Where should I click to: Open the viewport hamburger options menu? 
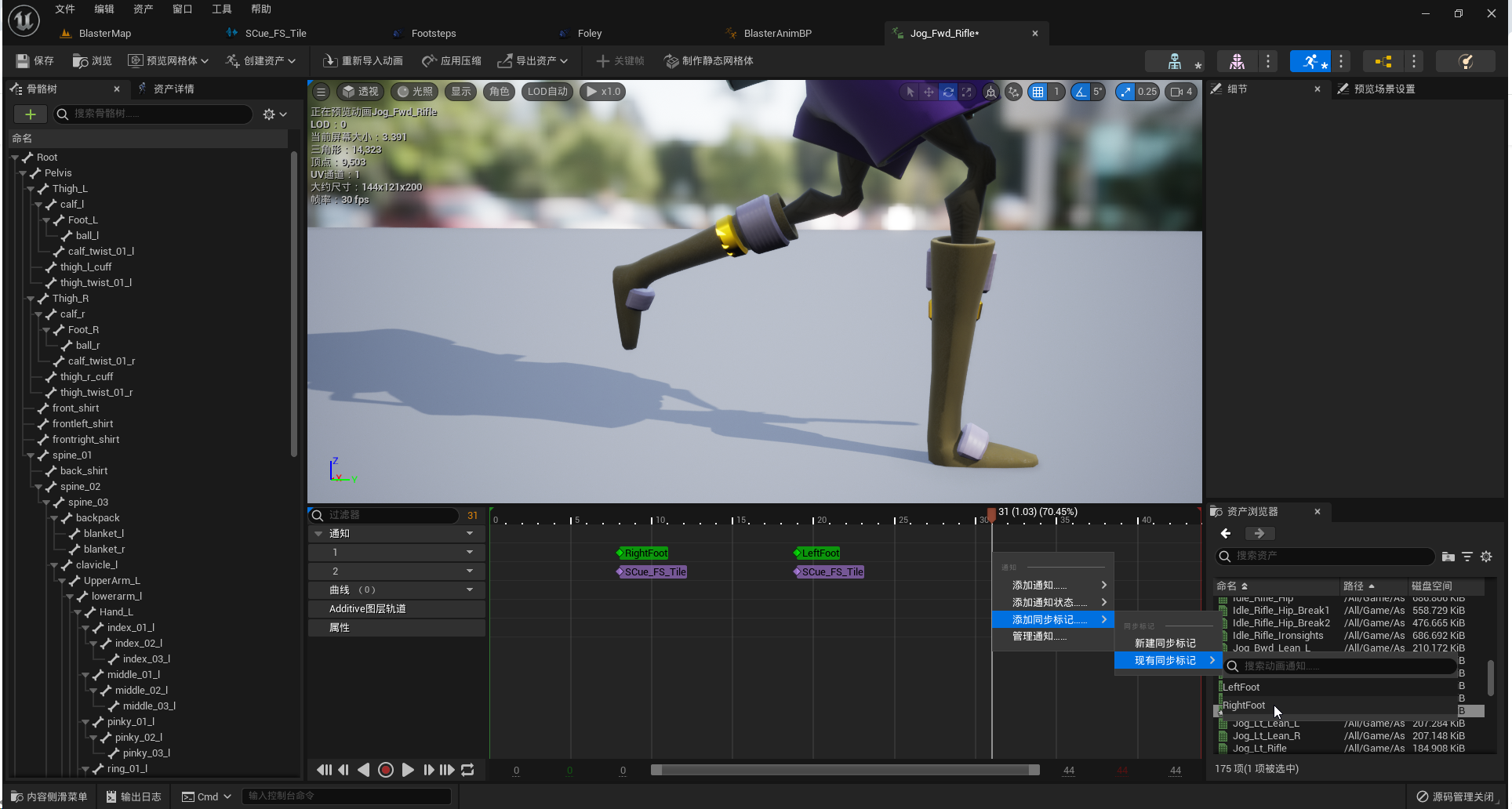(x=321, y=92)
